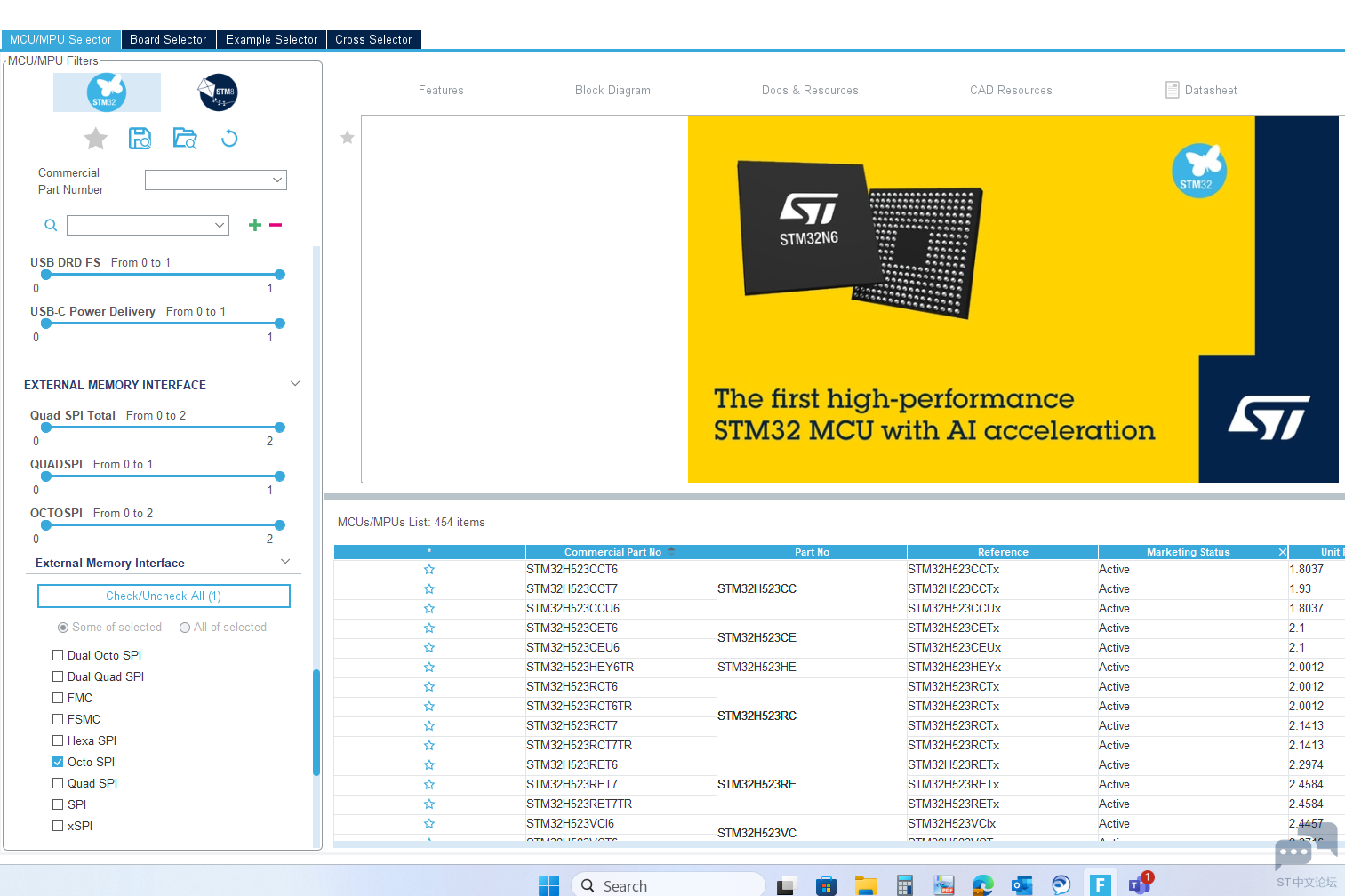This screenshot has width=1345, height=896.
Task: Enable the FMC checkbox
Action: (x=58, y=698)
